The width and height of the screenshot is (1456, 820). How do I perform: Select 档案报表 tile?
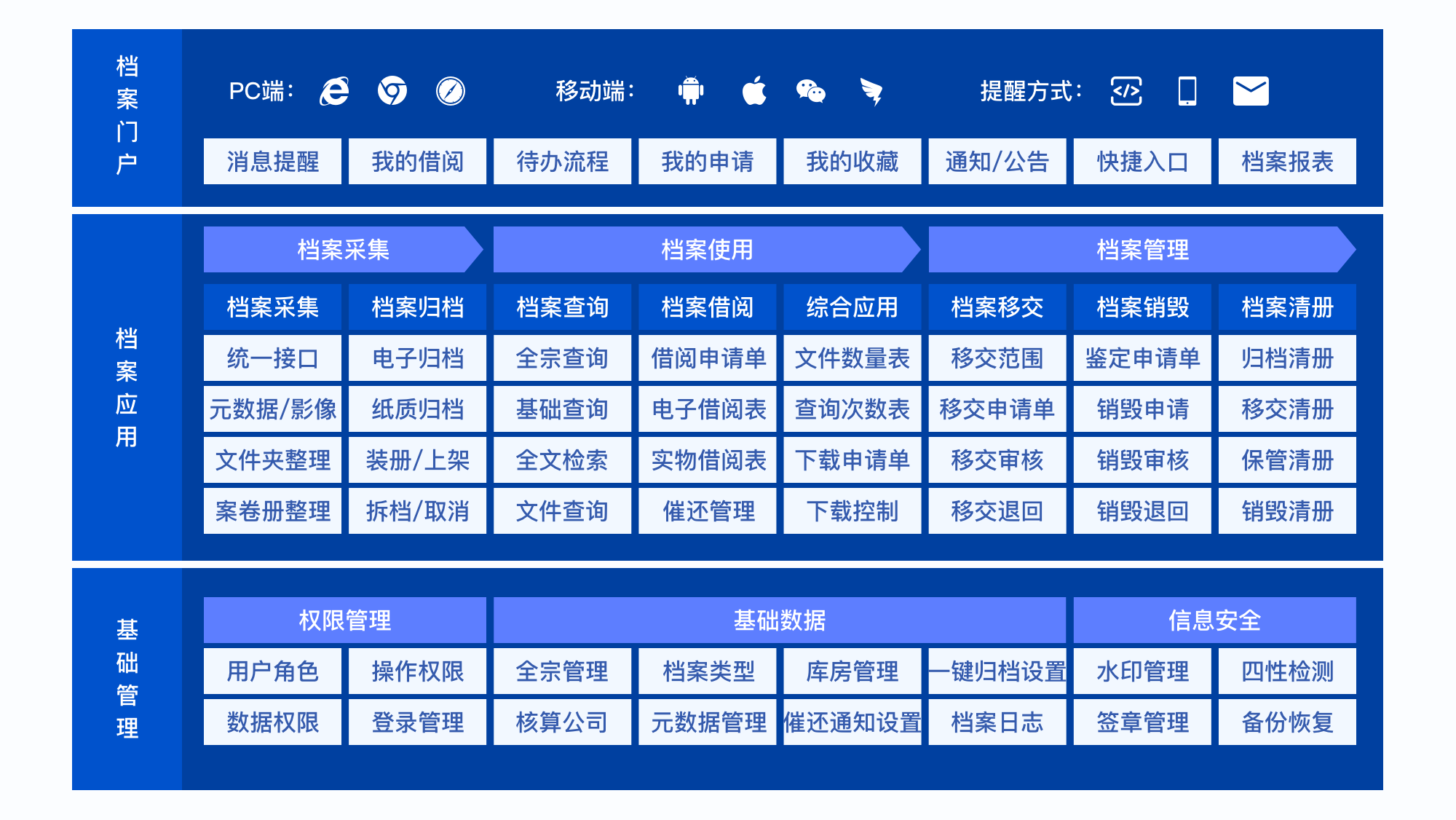click(x=1287, y=161)
